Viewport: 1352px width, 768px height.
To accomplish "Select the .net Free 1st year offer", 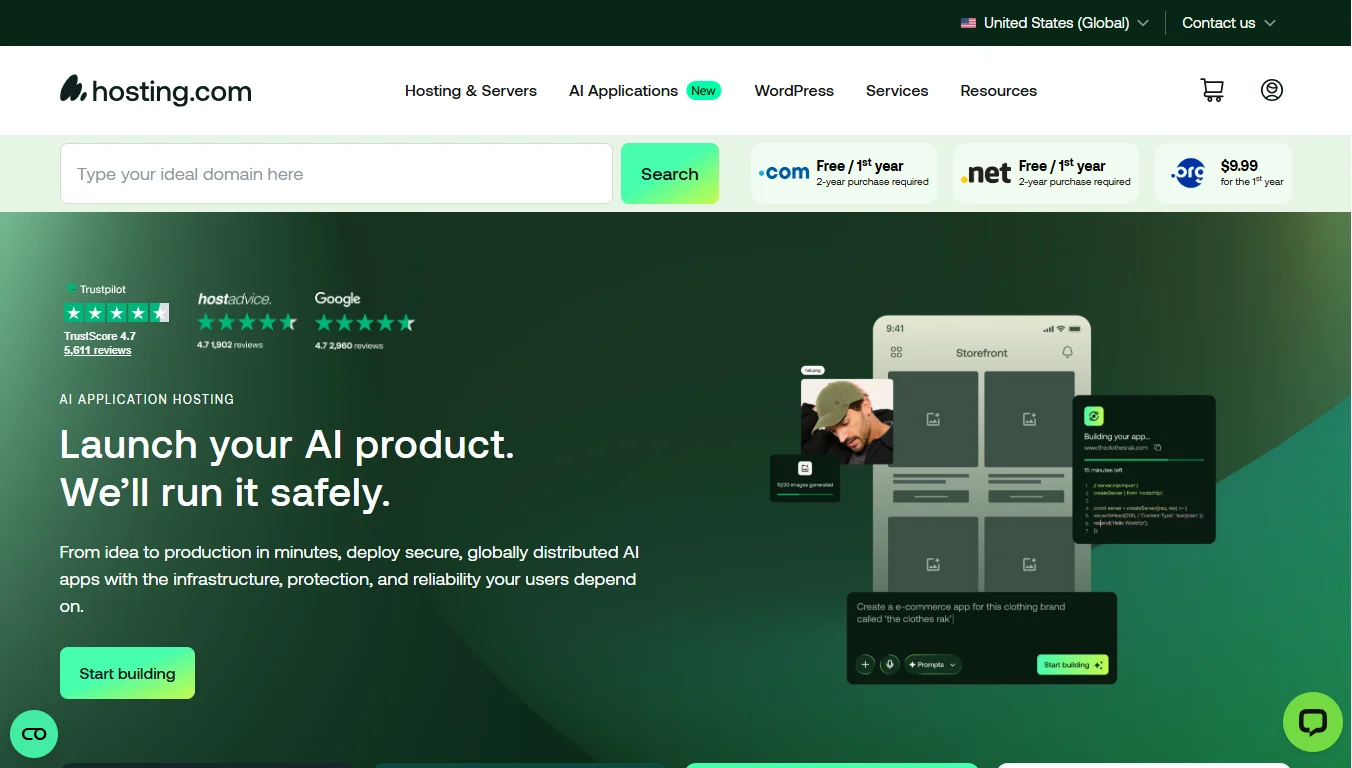I will [1046, 174].
